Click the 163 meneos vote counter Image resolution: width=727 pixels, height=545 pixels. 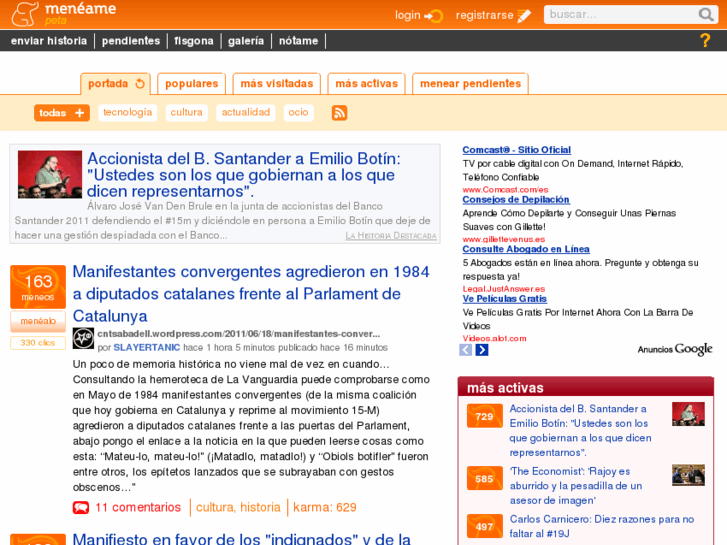click(38, 287)
